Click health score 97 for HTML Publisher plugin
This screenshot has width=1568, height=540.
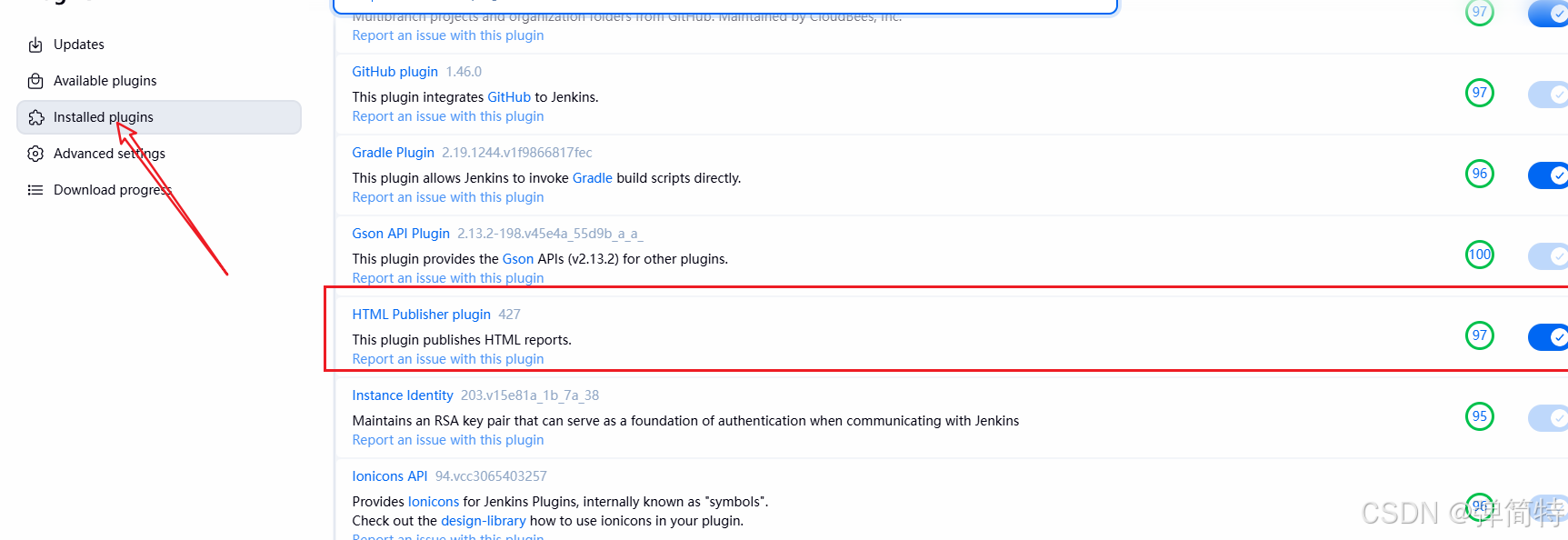click(x=1480, y=335)
